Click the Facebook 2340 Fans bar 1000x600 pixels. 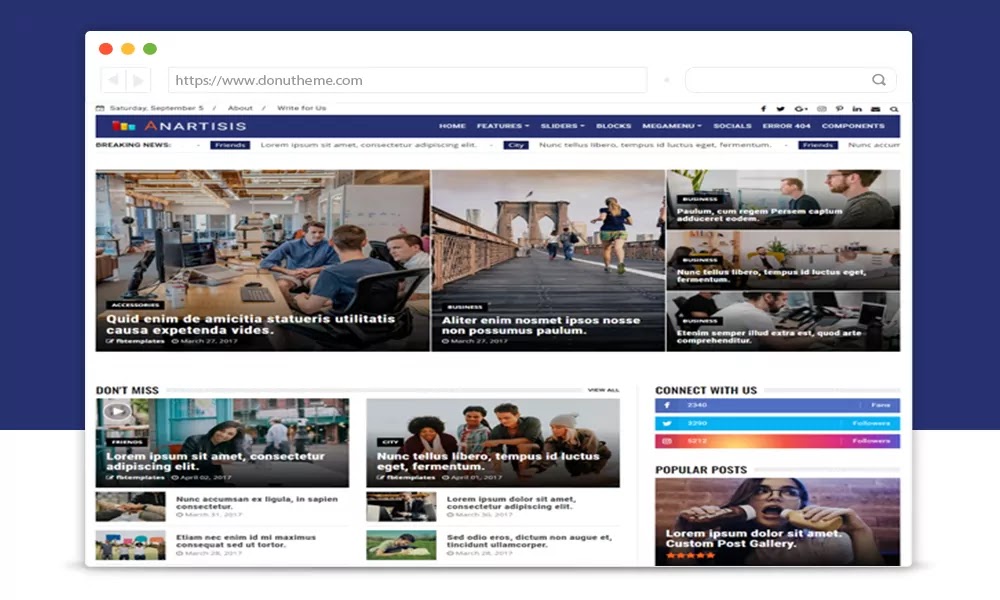click(x=777, y=406)
